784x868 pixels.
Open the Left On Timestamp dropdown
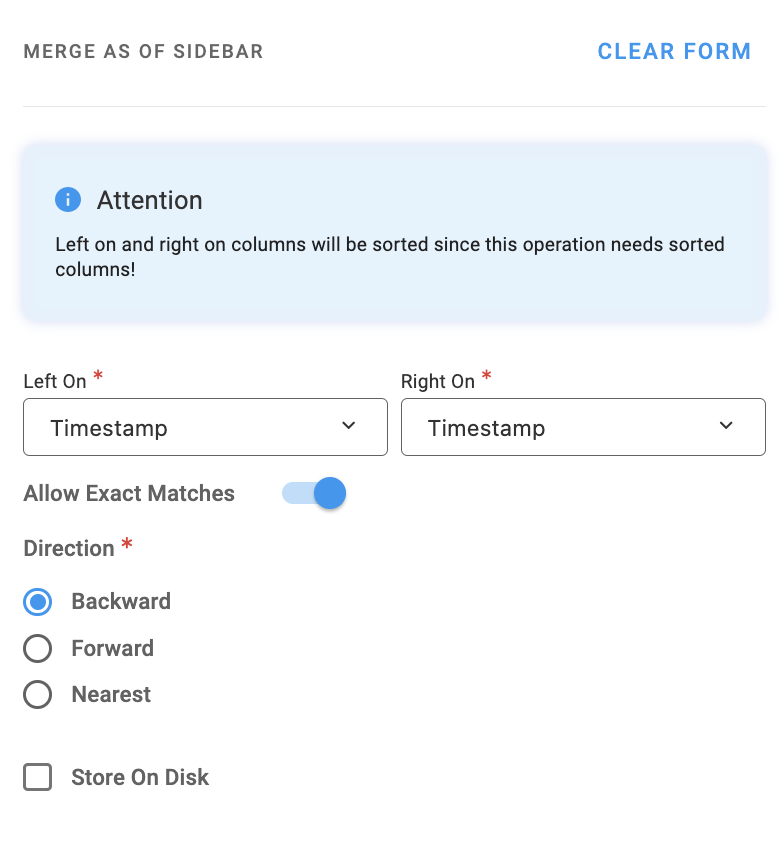coord(190,428)
